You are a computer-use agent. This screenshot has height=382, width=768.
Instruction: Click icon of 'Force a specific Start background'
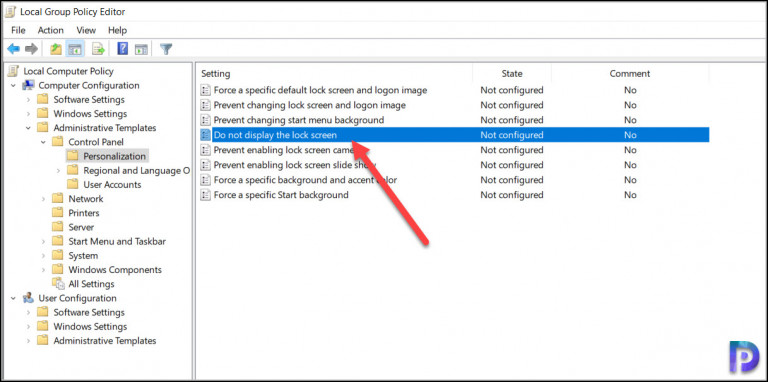206,195
